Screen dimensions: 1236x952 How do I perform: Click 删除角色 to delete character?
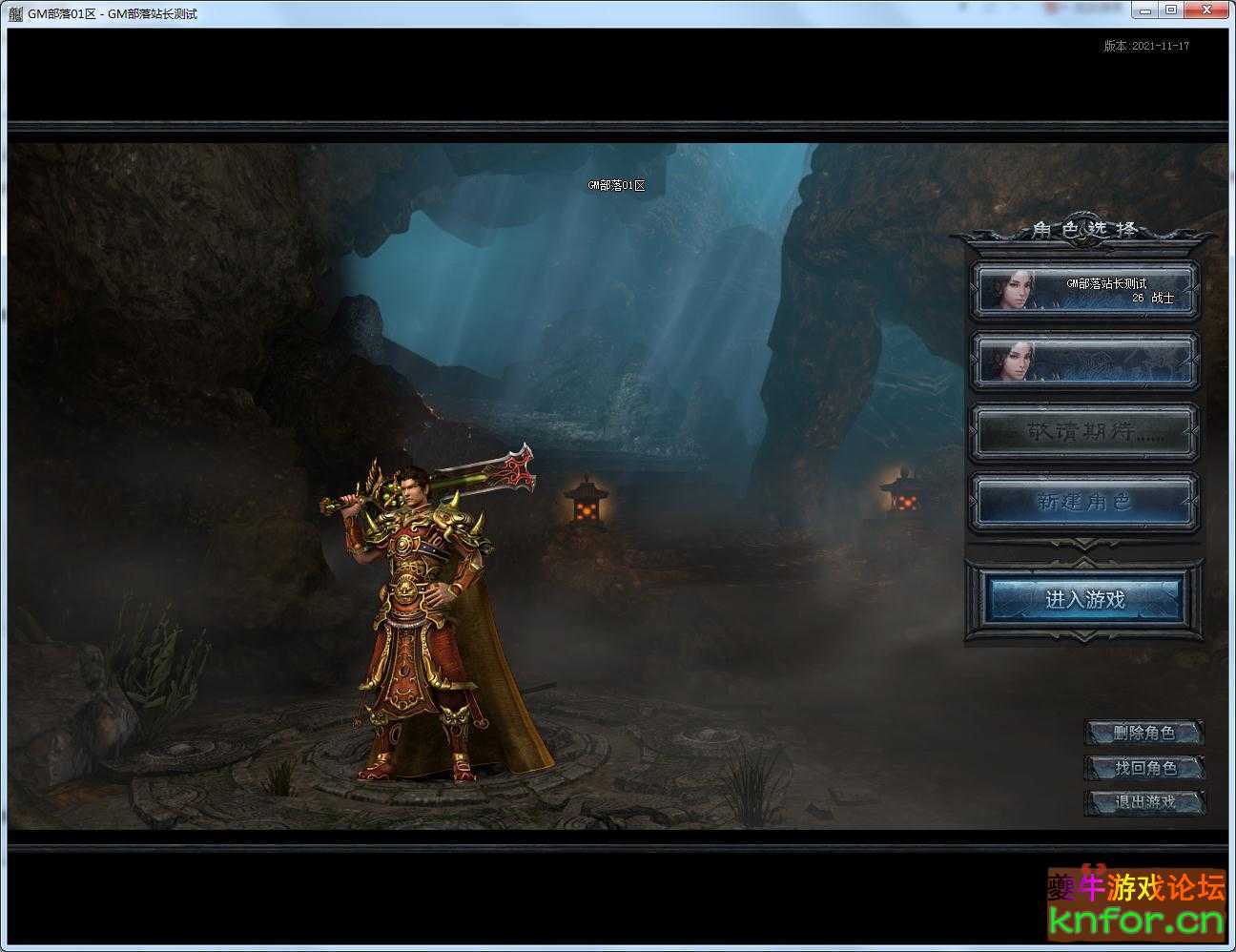tap(1144, 733)
